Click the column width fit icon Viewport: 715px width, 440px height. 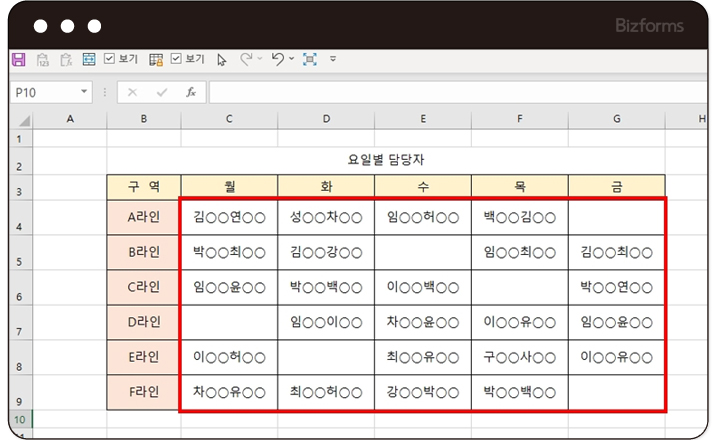pyautogui.click(x=89, y=59)
